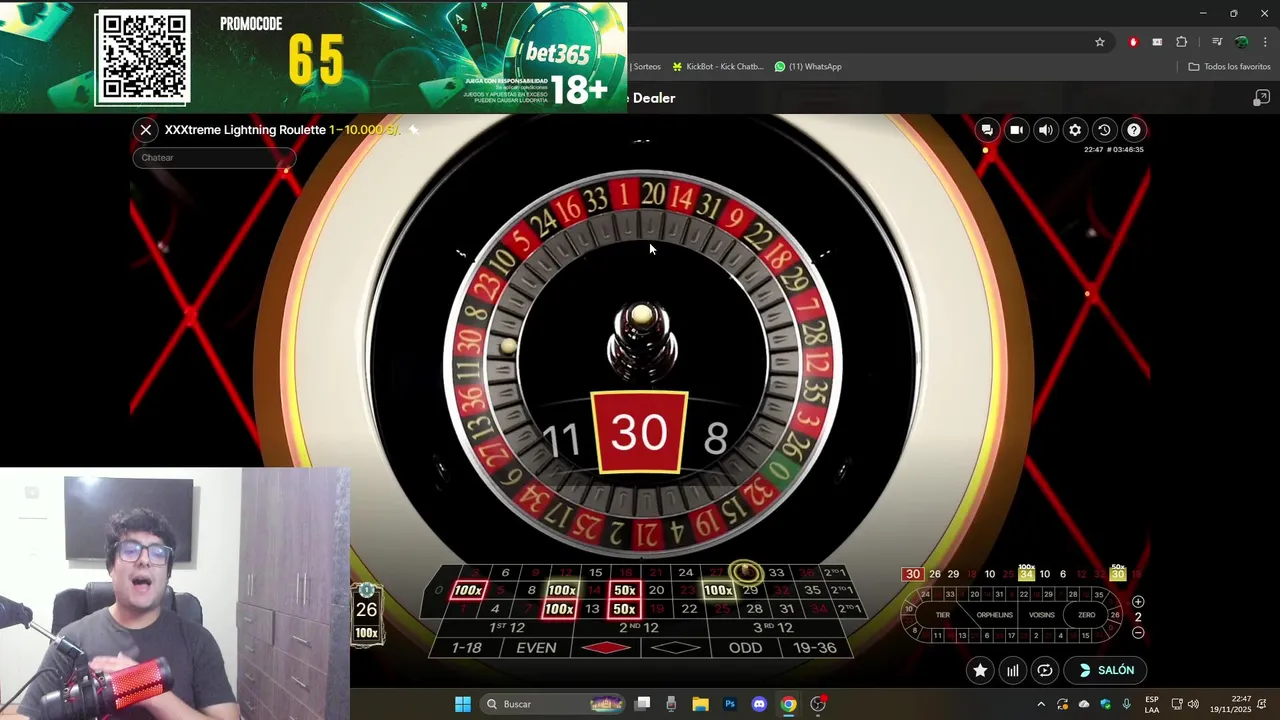
Task: Click highlighted 34 100x result in history
Action: (1026, 573)
